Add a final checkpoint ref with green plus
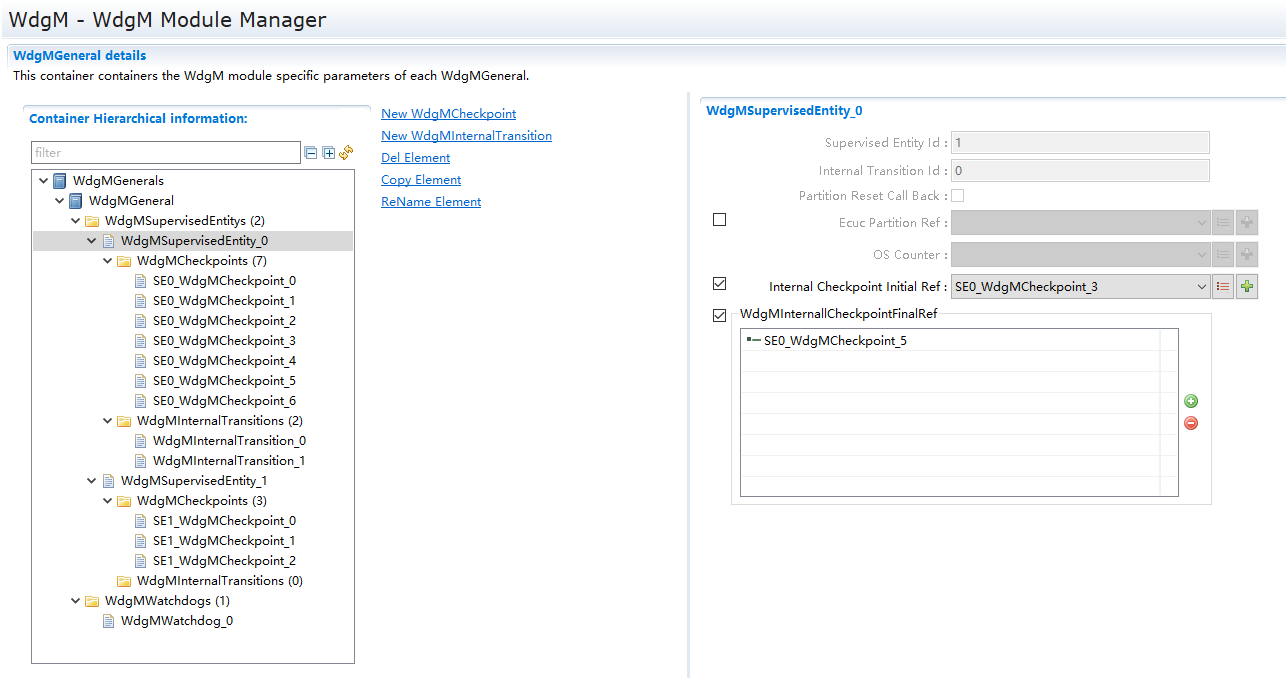 1191,401
